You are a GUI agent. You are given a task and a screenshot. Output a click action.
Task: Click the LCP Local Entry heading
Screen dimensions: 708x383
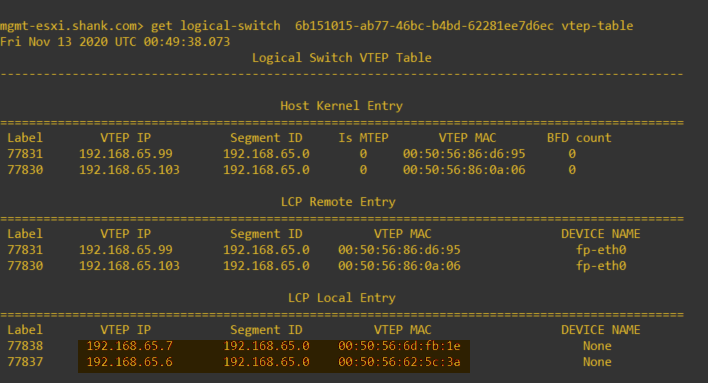[341, 298]
